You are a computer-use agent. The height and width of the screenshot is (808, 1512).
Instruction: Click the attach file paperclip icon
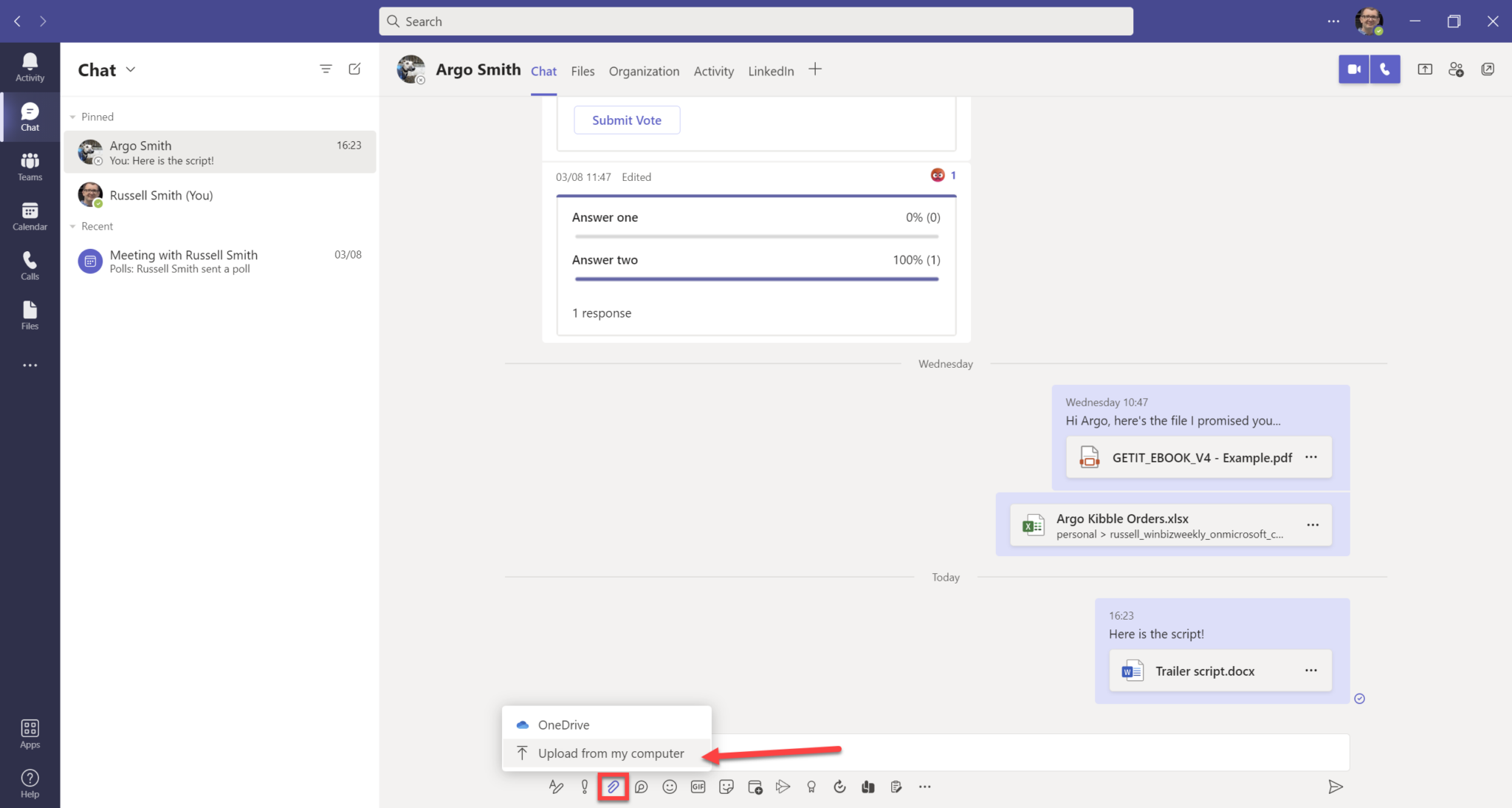(x=613, y=787)
